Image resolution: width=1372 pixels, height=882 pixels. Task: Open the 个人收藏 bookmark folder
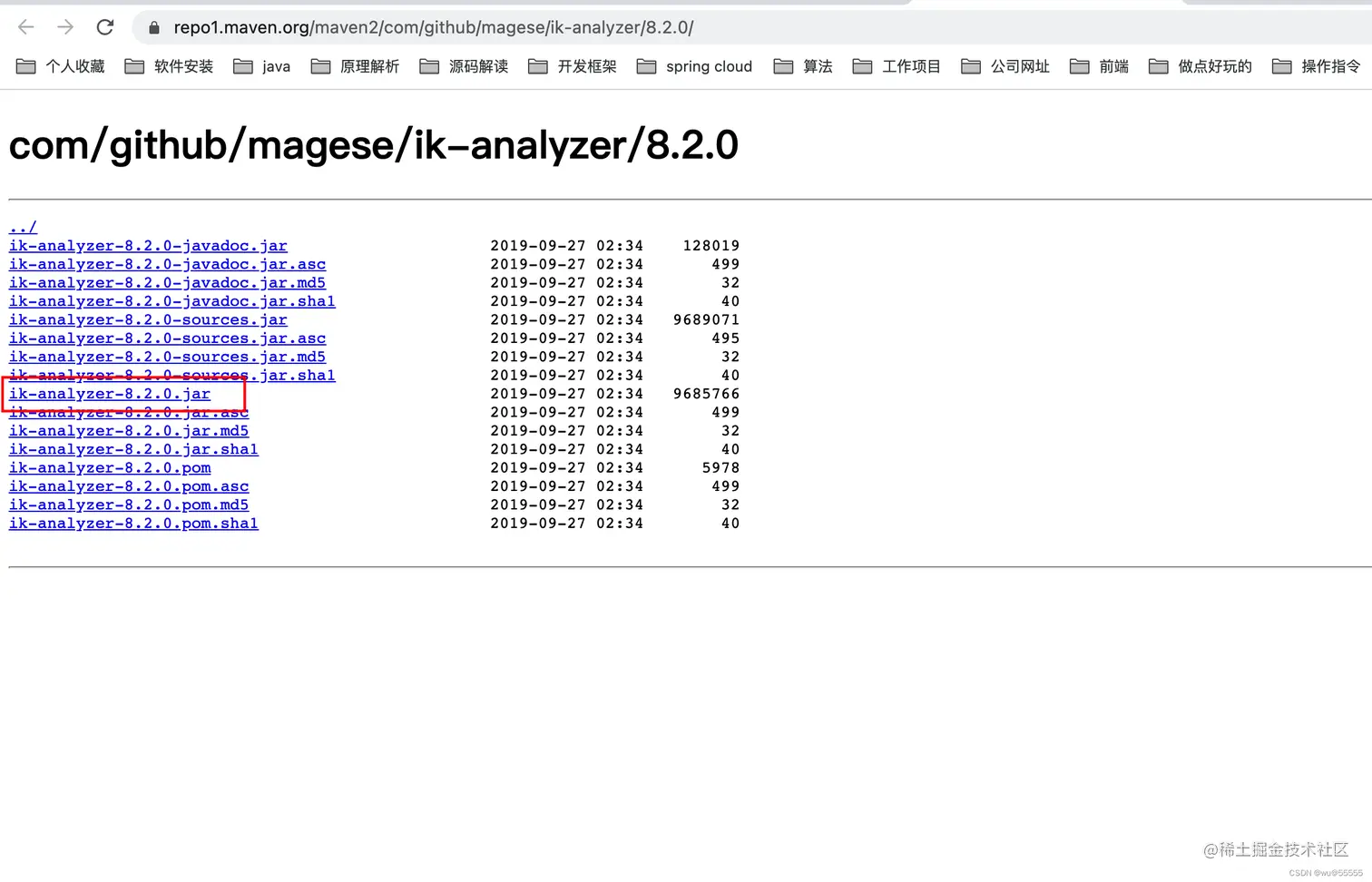(61, 66)
